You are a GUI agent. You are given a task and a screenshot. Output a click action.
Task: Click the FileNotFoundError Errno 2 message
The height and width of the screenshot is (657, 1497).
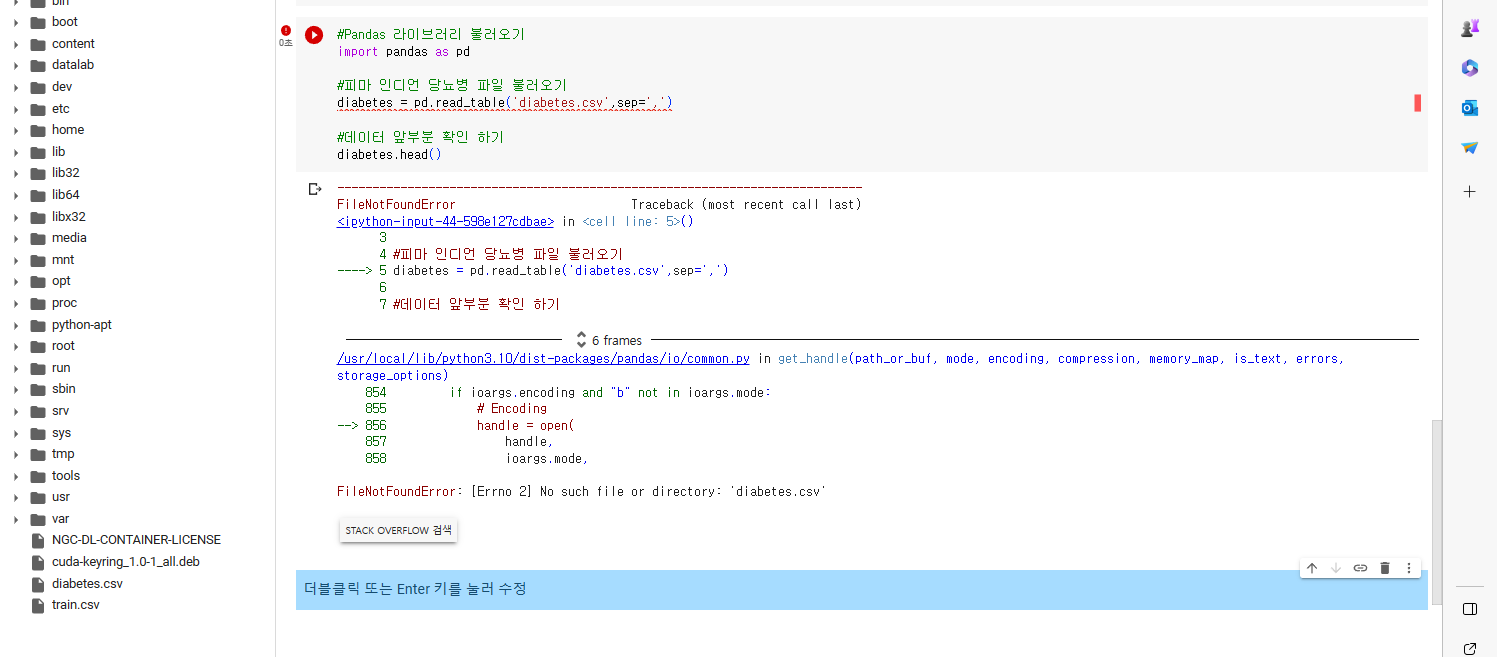coord(582,492)
